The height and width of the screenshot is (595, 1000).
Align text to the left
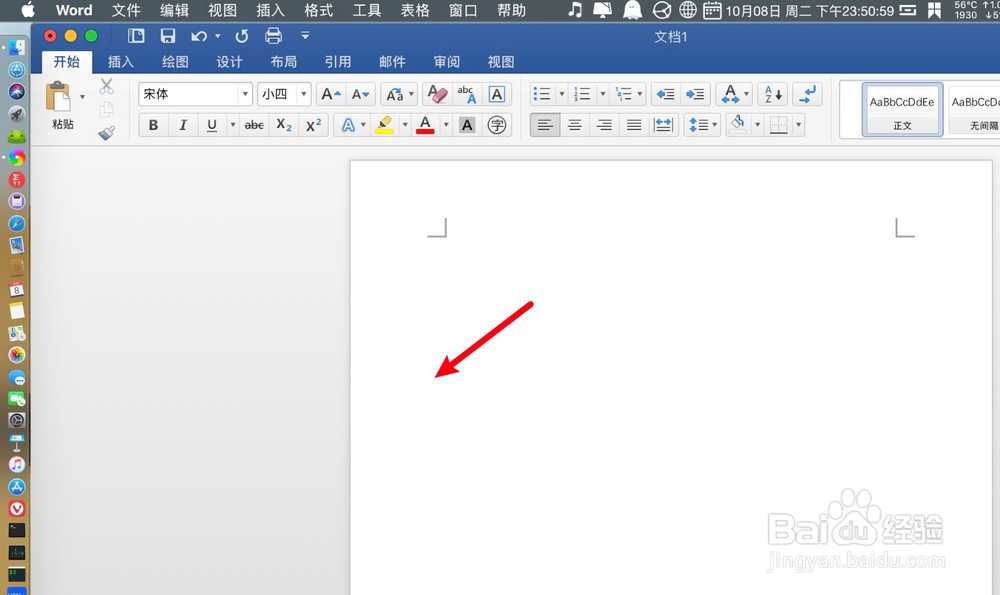[x=545, y=125]
